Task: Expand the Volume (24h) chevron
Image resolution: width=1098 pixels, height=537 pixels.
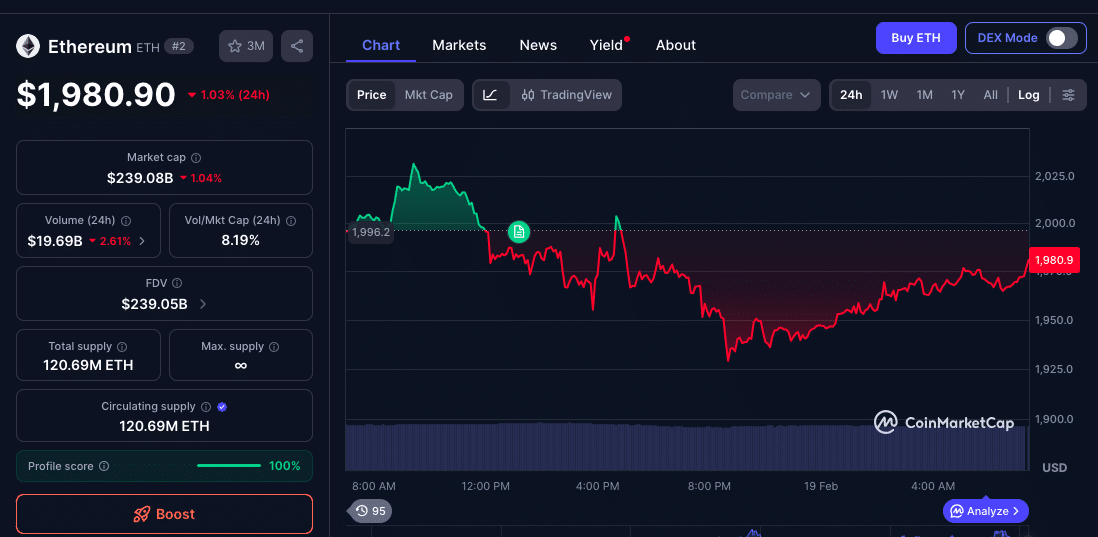Action: coord(142,241)
